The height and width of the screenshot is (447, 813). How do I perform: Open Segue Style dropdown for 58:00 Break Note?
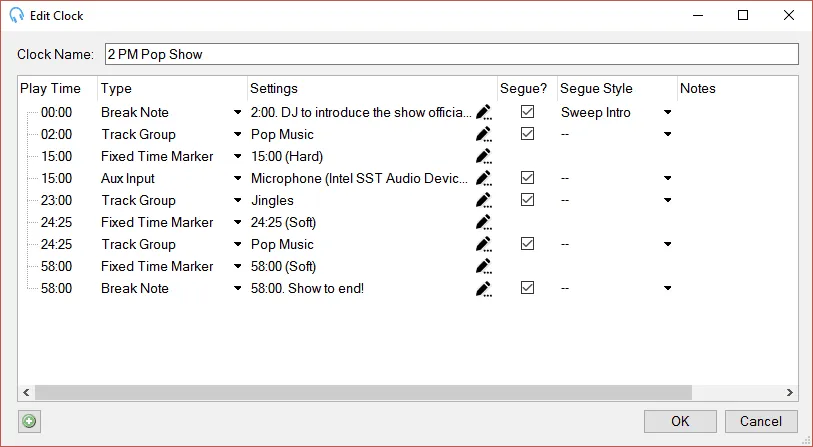pyautogui.click(x=668, y=288)
